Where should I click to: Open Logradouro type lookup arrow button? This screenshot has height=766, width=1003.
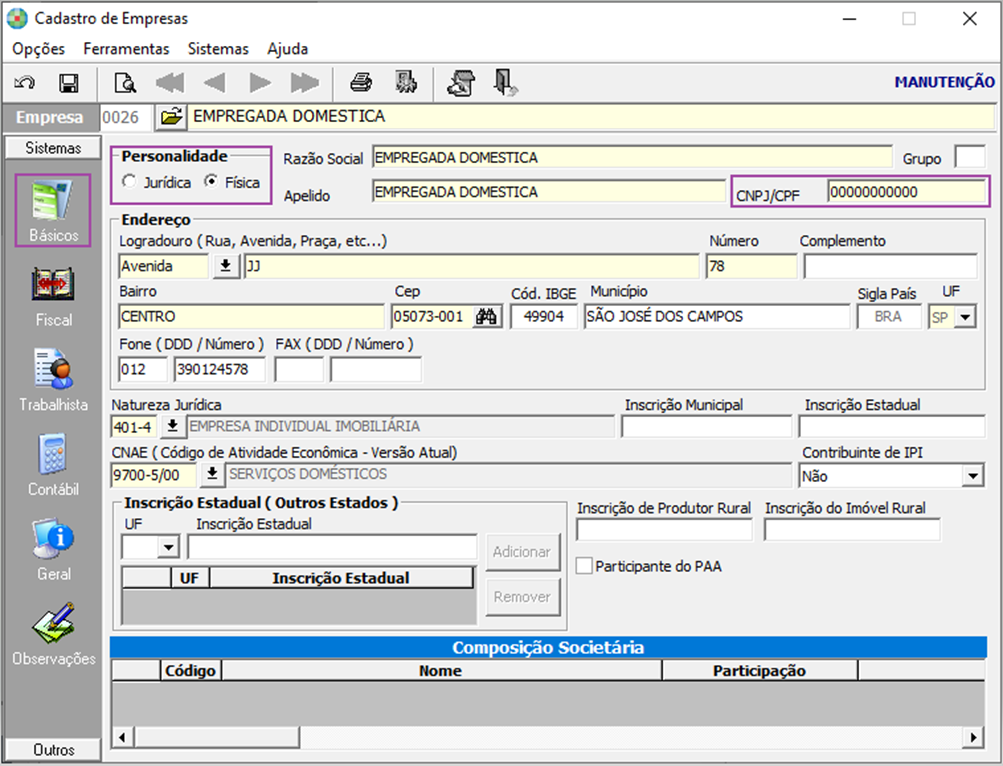(x=226, y=266)
